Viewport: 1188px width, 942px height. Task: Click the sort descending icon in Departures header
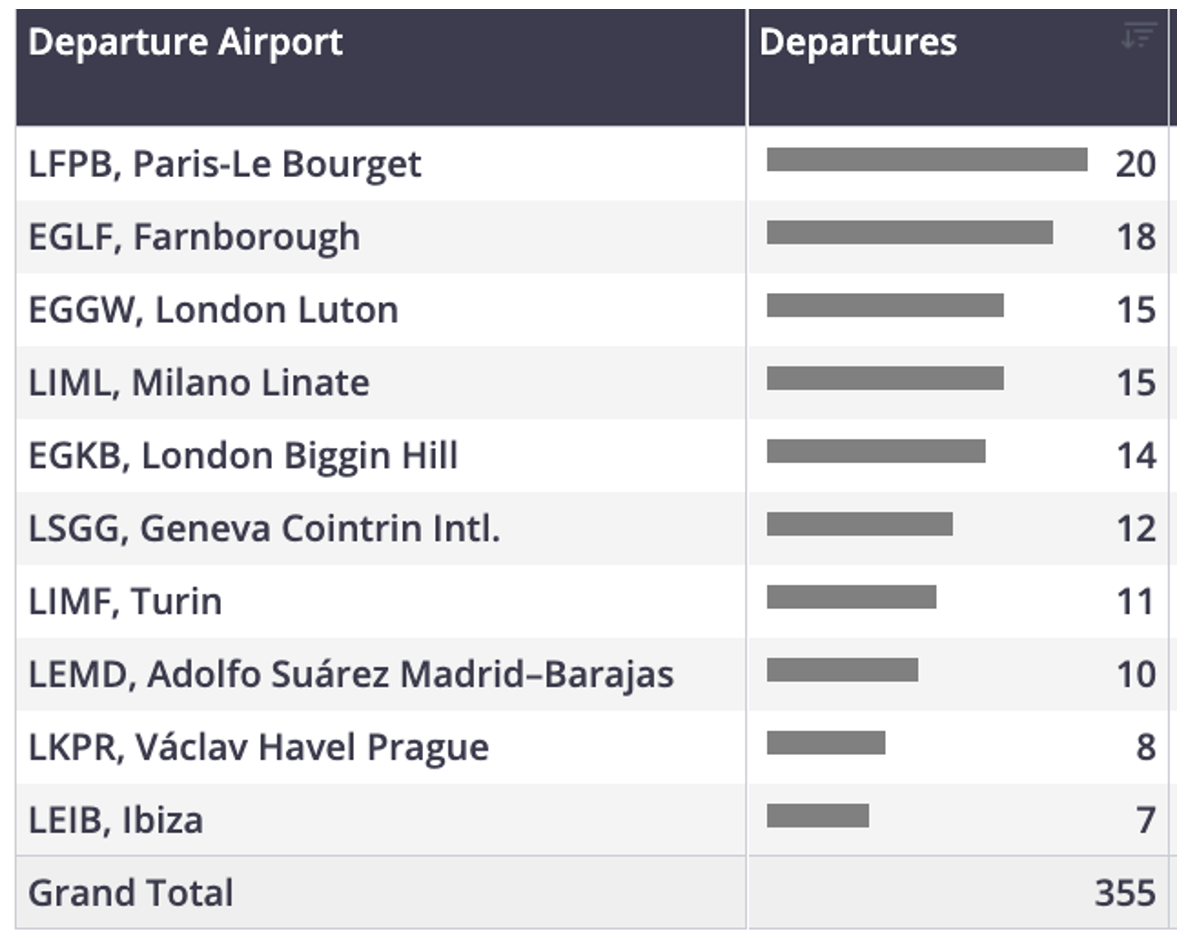pos(1139,36)
